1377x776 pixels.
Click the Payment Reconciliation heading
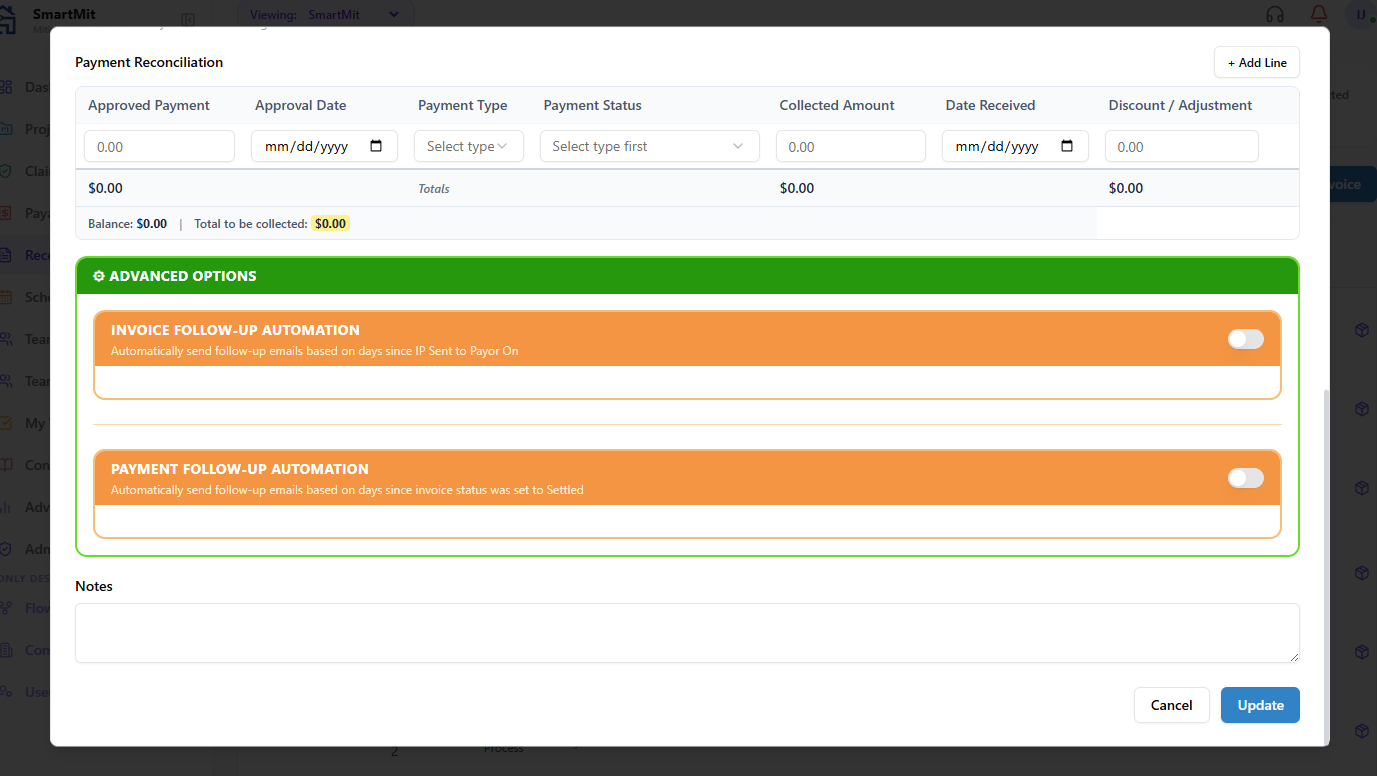pos(149,62)
